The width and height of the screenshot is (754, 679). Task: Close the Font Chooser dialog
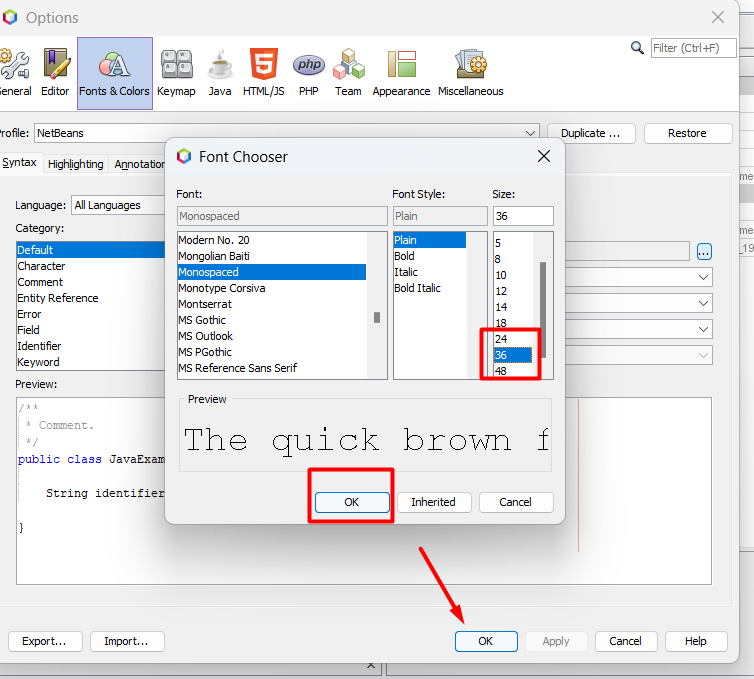[x=544, y=156]
